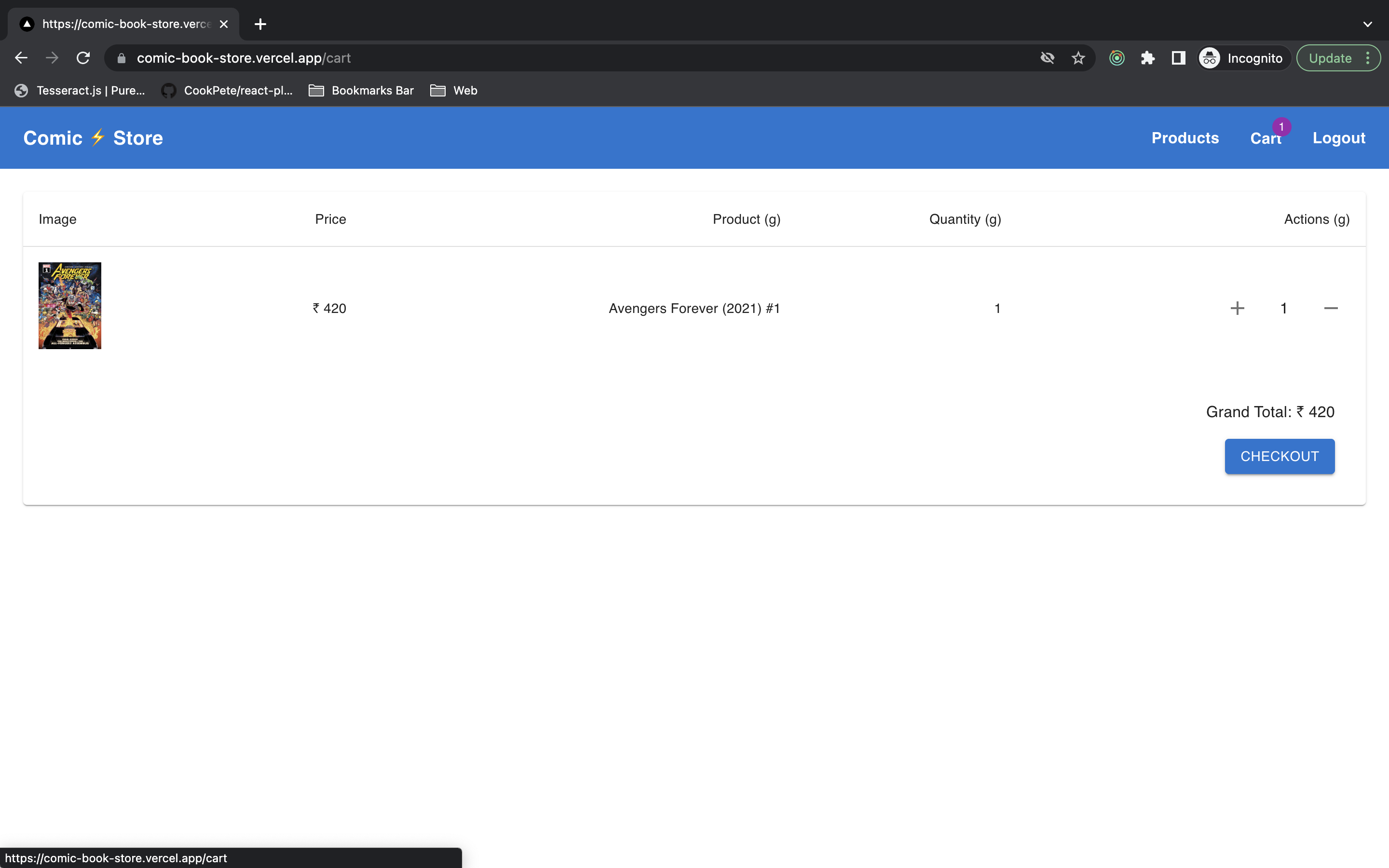Open the Tesseract.js bookmark
This screenshot has width=1389, height=868.
(80, 91)
